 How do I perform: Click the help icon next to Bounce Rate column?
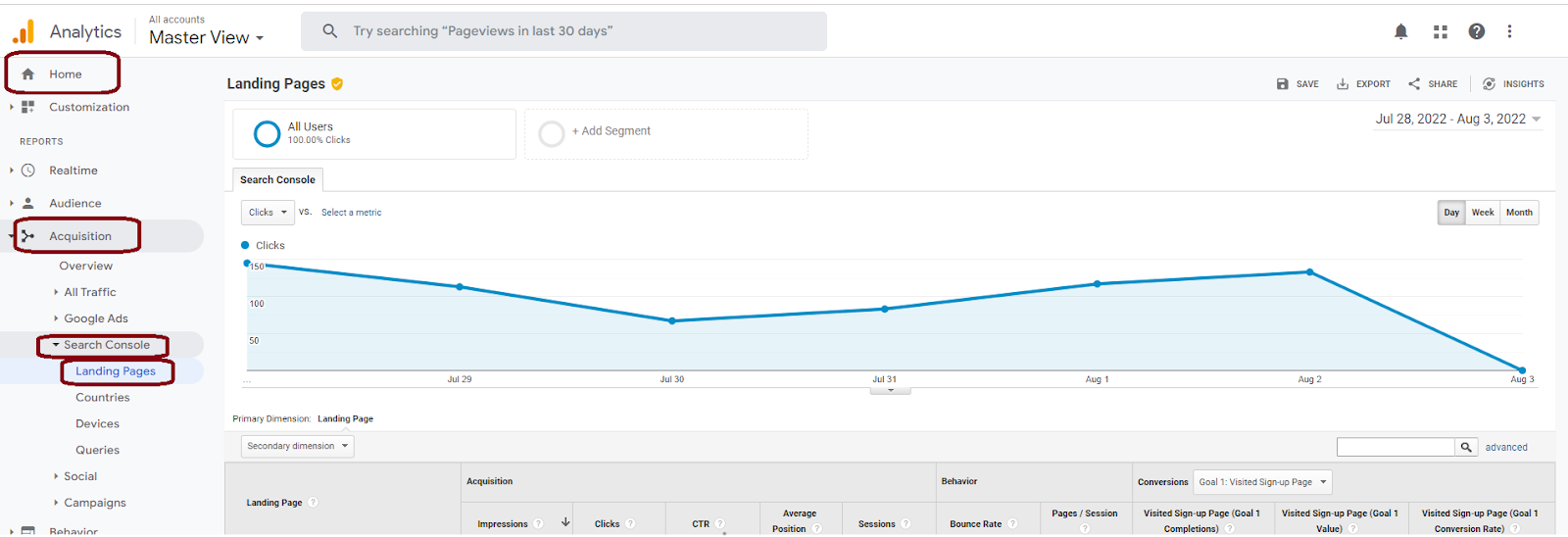(x=1012, y=524)
